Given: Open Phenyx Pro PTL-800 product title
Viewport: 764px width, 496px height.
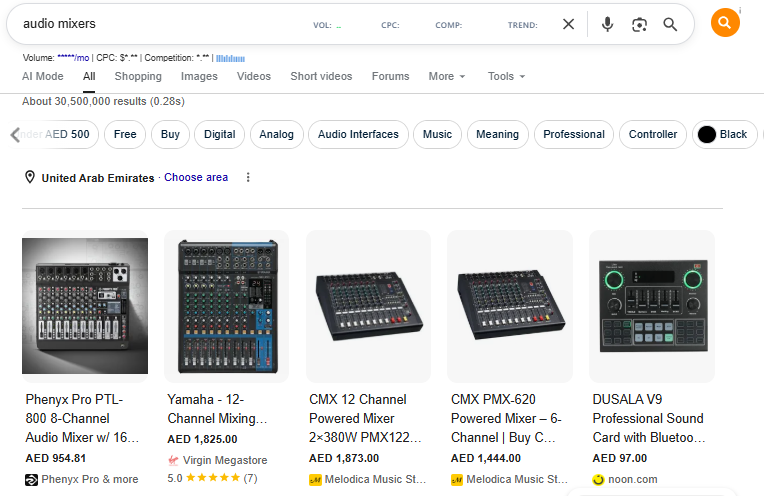Looking at the screenshot, I should tap(82, 419).
